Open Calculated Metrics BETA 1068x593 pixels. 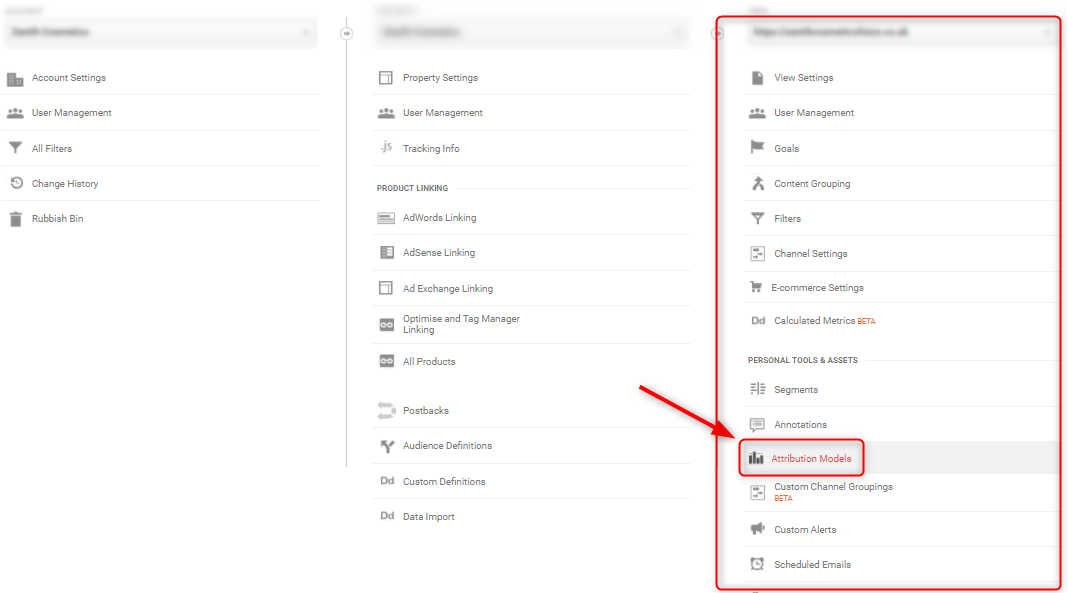825,321
